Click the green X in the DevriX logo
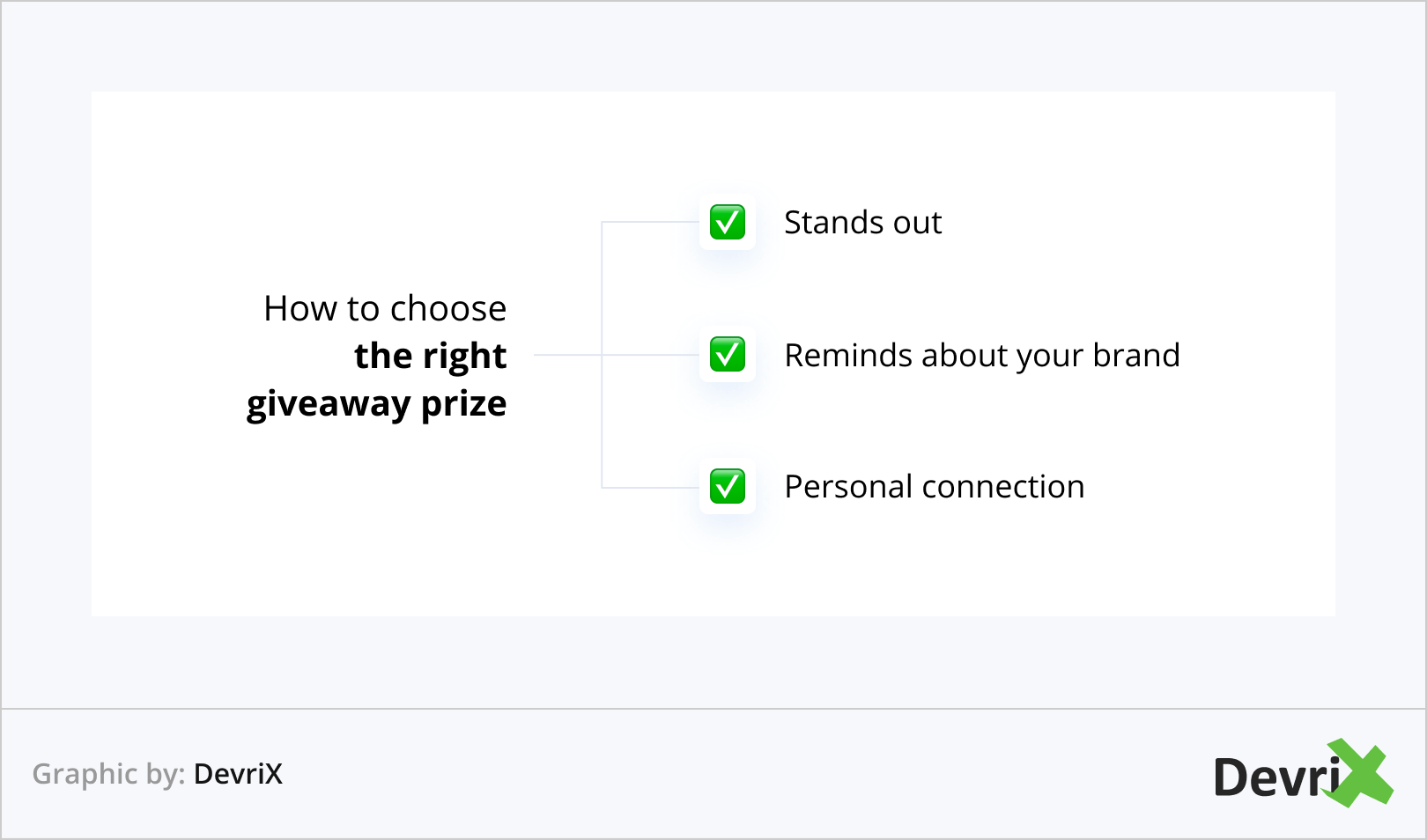1427x840 pixels. pos(1361,773)
